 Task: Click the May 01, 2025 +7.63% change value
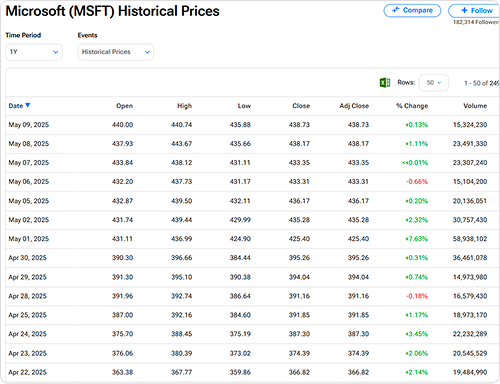416,239
